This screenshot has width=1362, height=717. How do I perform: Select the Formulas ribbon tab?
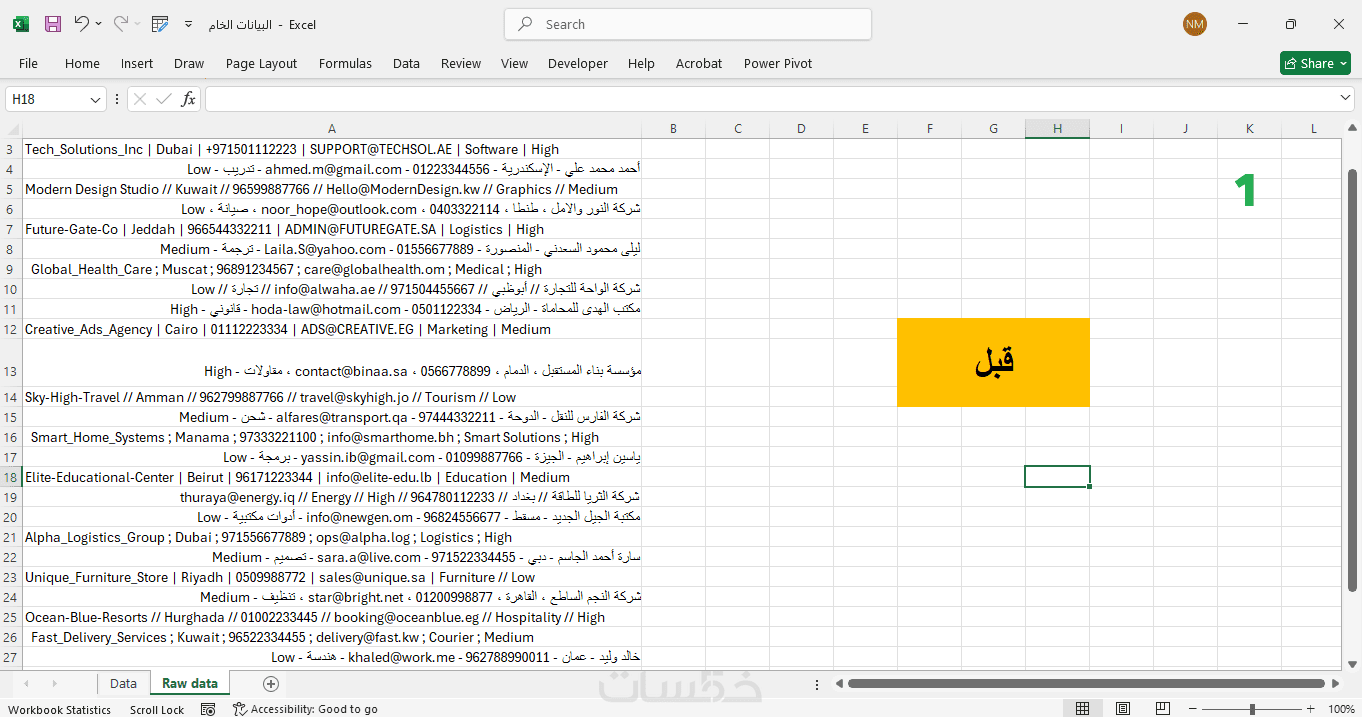pyautogui.click(x=345, y=63)
